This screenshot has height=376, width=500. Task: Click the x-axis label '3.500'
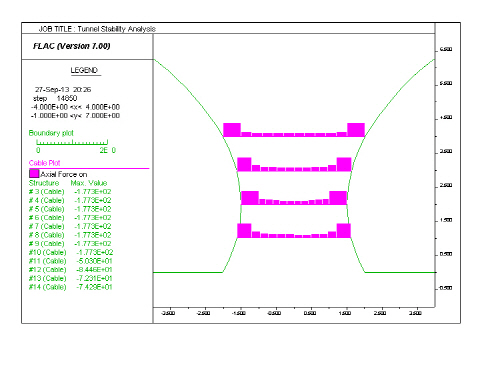pyautogui.click(x=415, y=313)
